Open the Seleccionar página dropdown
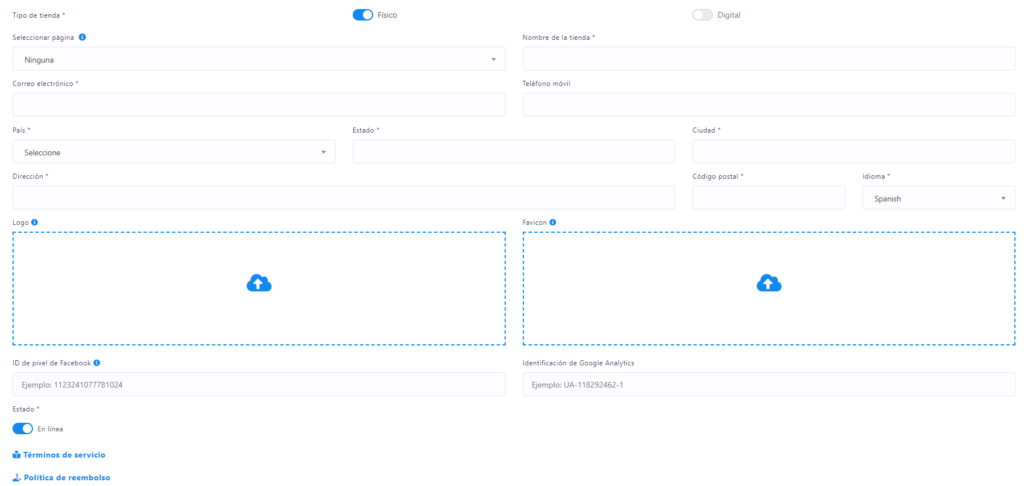1024x486 pixels. coord(259,59)
